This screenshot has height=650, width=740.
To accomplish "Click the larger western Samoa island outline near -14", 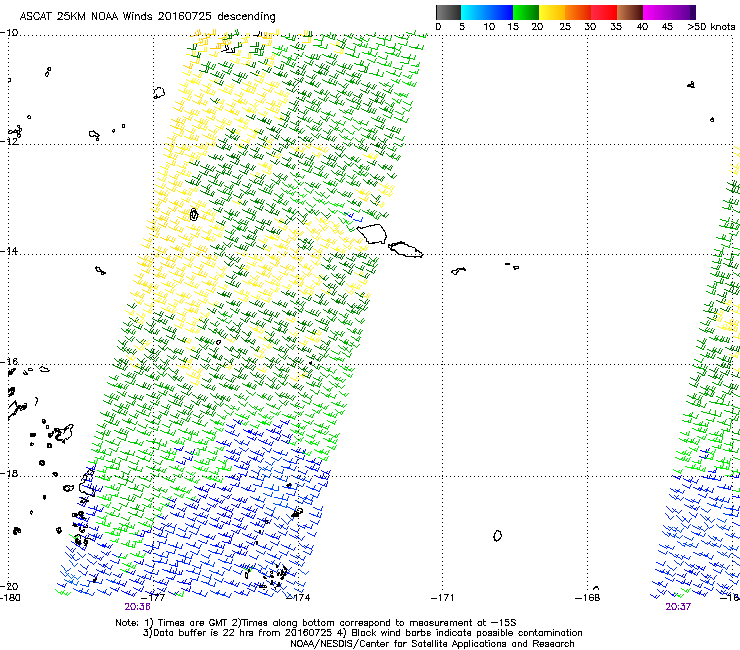I will pos(372,234).
